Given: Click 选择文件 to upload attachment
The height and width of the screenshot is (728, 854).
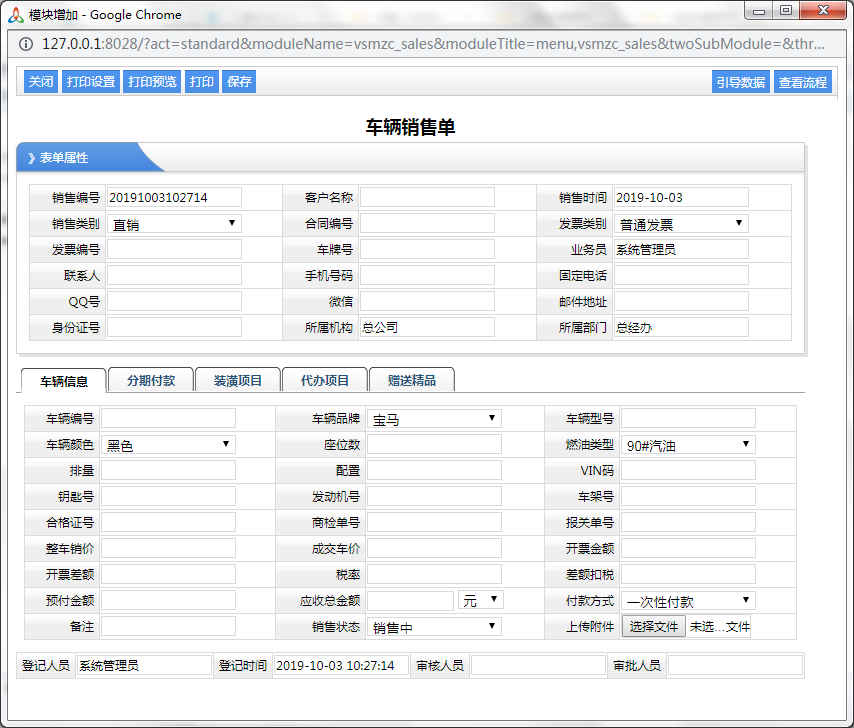Looking at the screenshot, I should pos(653,627).
